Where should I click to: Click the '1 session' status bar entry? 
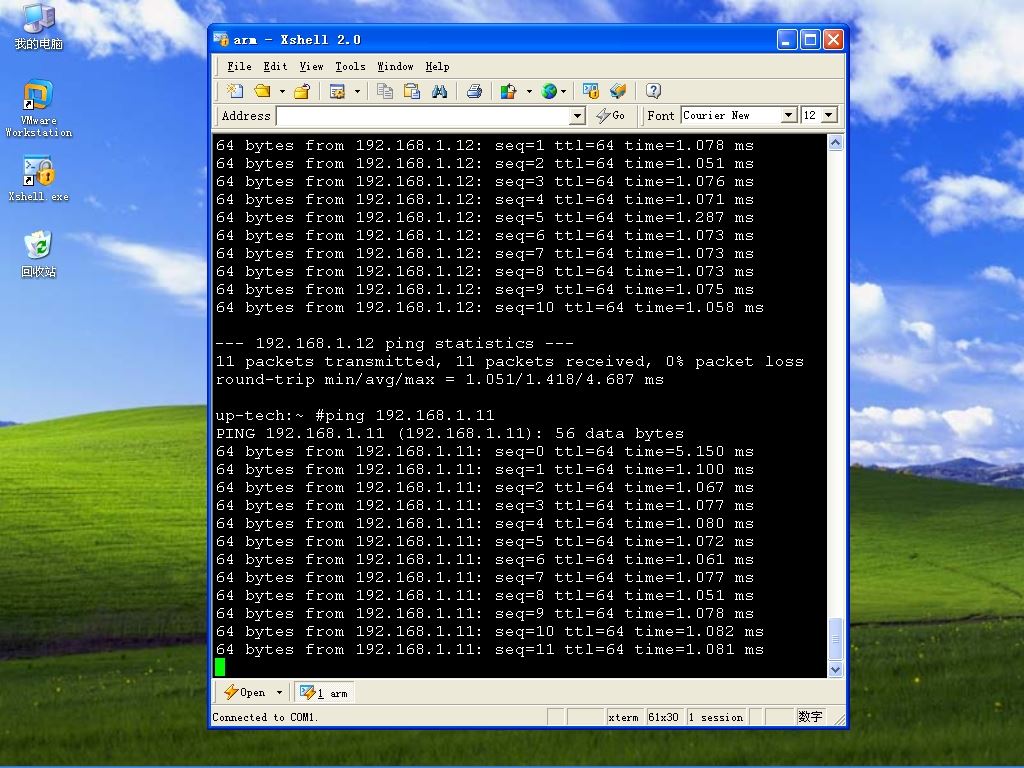[716, 717]
